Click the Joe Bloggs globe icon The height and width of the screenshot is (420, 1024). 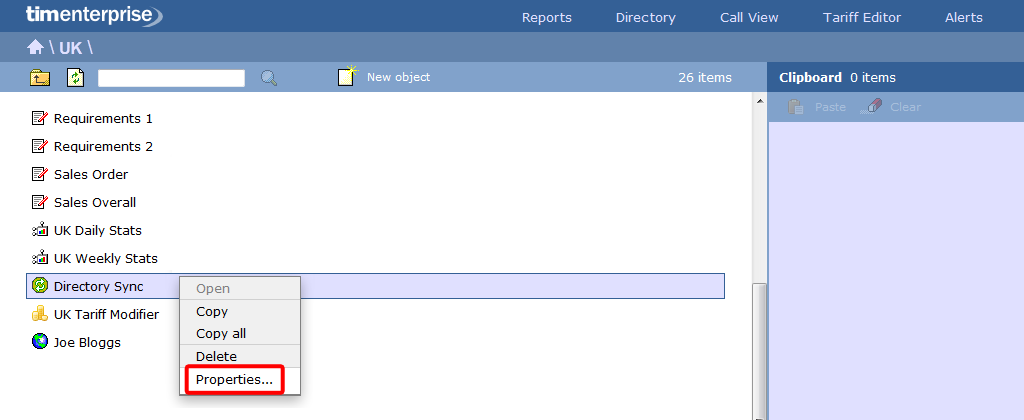tap(40, 342)
